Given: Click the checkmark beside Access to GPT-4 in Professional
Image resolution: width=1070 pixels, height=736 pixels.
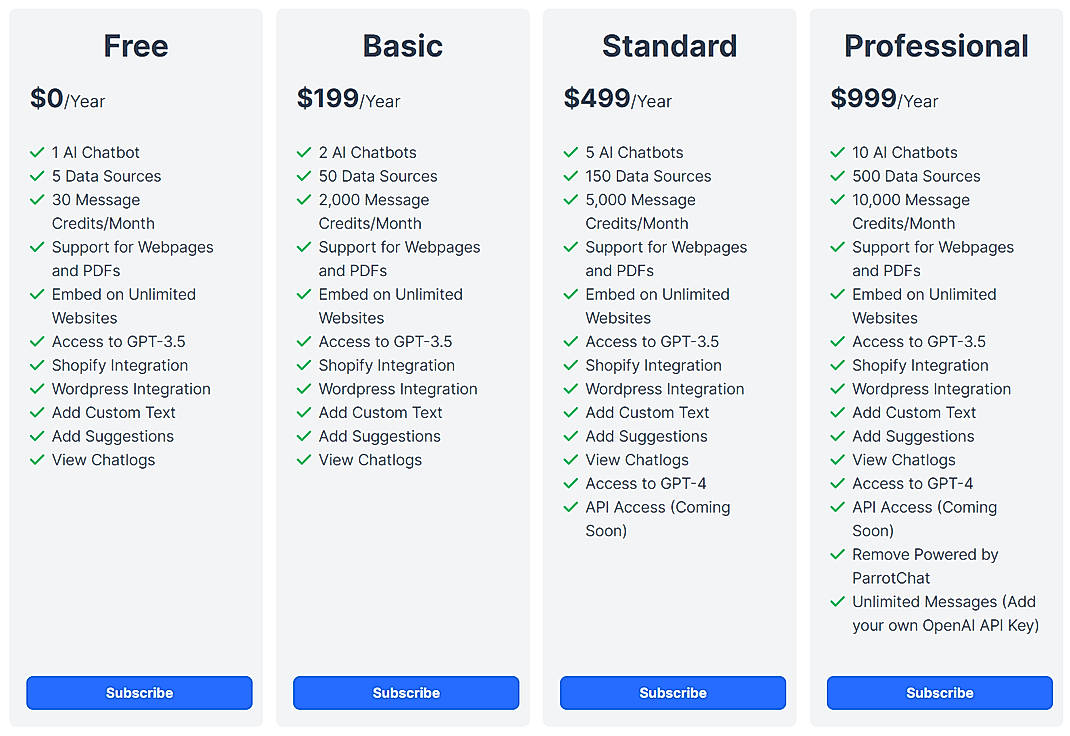Looking at the screenshot, I should [837, 483].
